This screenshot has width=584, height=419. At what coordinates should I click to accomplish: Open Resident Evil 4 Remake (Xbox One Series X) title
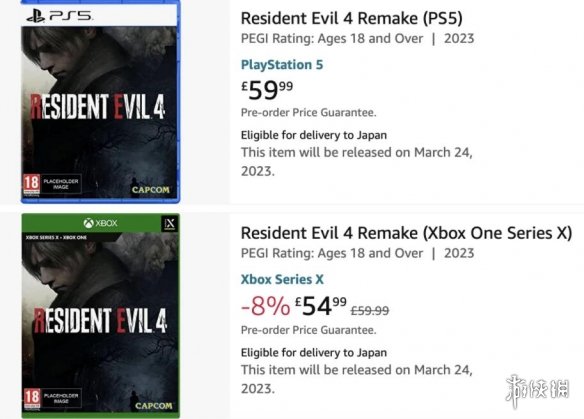tap(406, 233)
